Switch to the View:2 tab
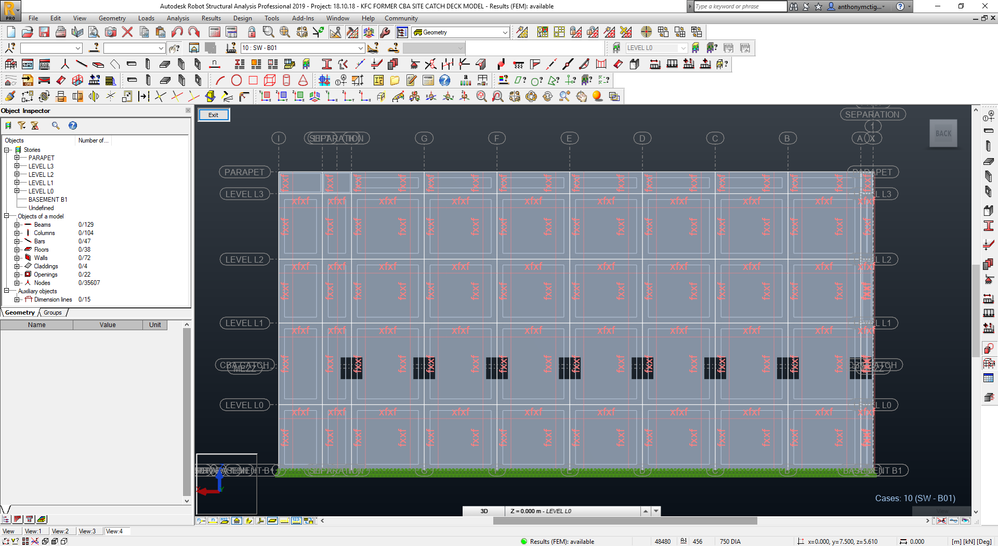 (x=60, y=531)
